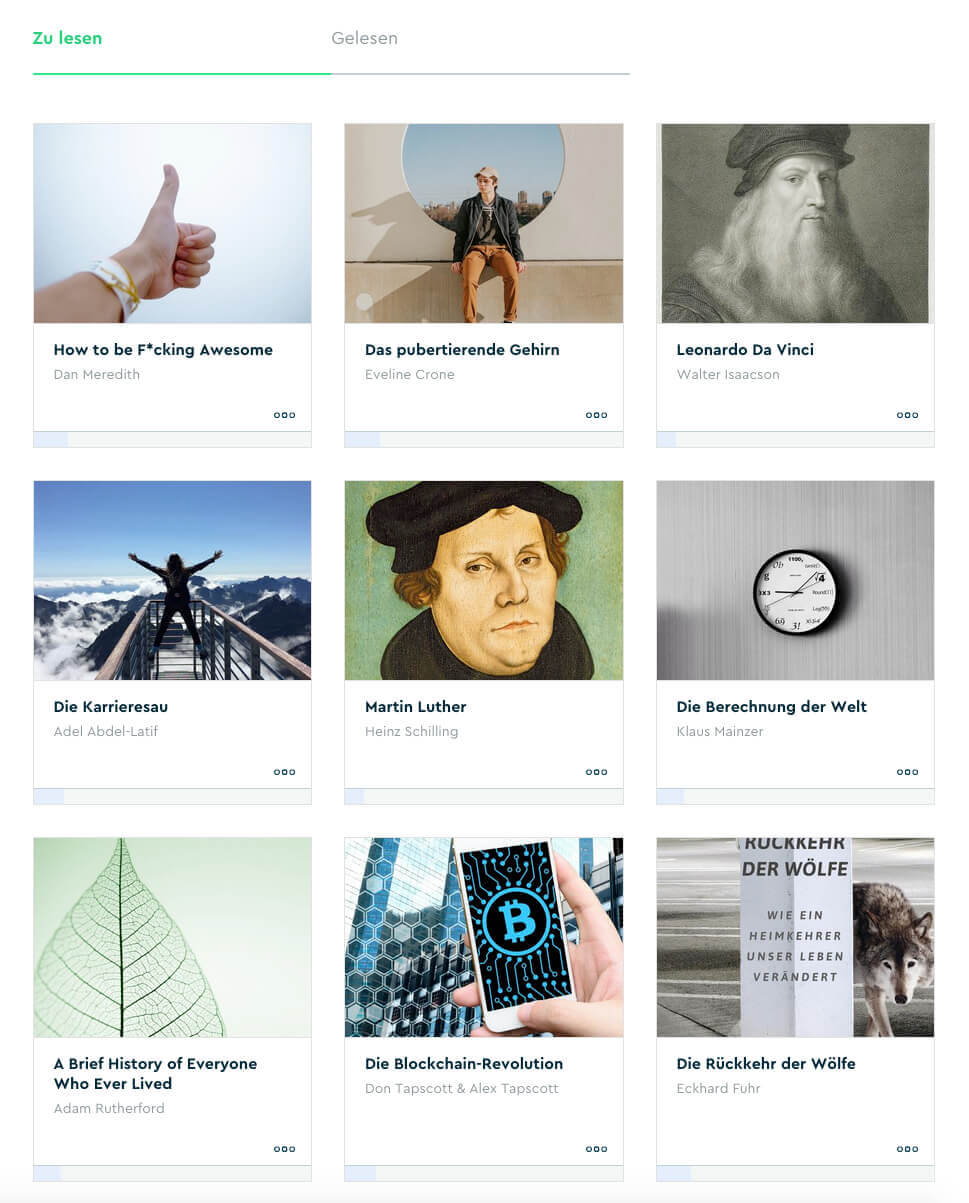
Task: Click three-dot icon on A Brief History card
Action: [285, 1149]
